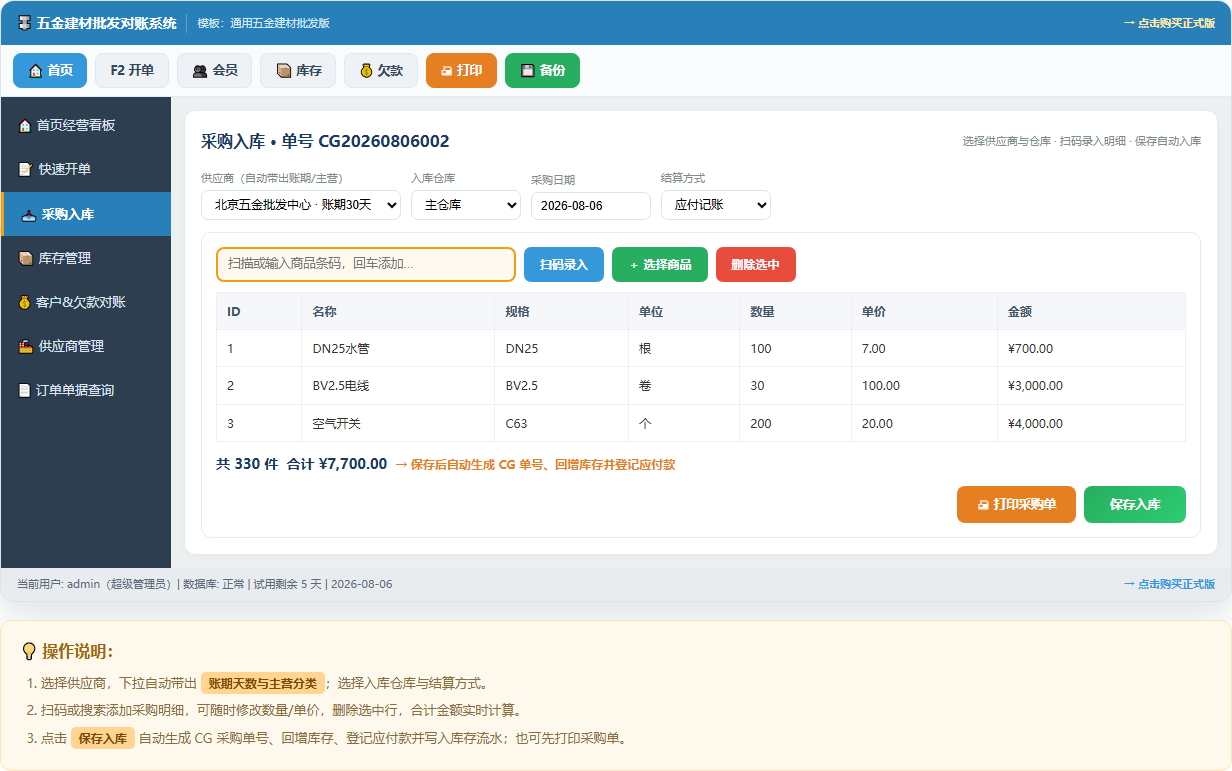Open the 供应商 dropdown 北京五金批发中心
This screenshot has height=771, width=1232.
pyautogui.click(x=301, y=205)
